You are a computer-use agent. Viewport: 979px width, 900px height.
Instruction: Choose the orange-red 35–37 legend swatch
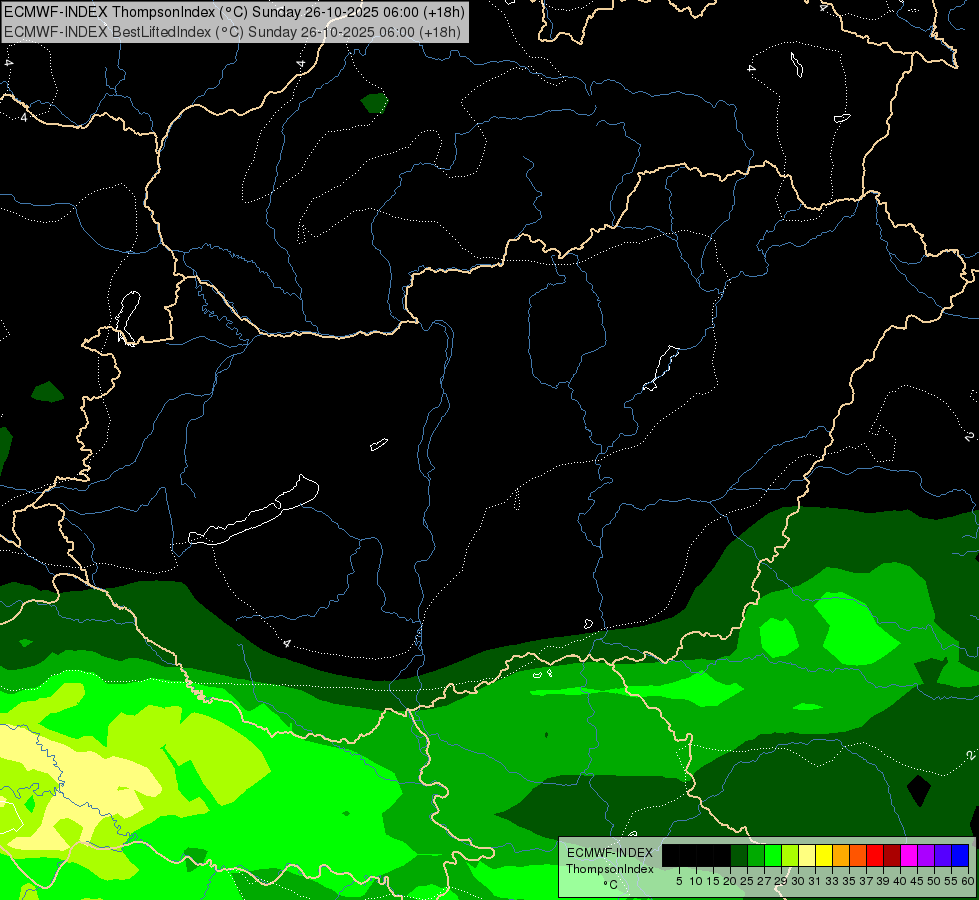(858, 855)
